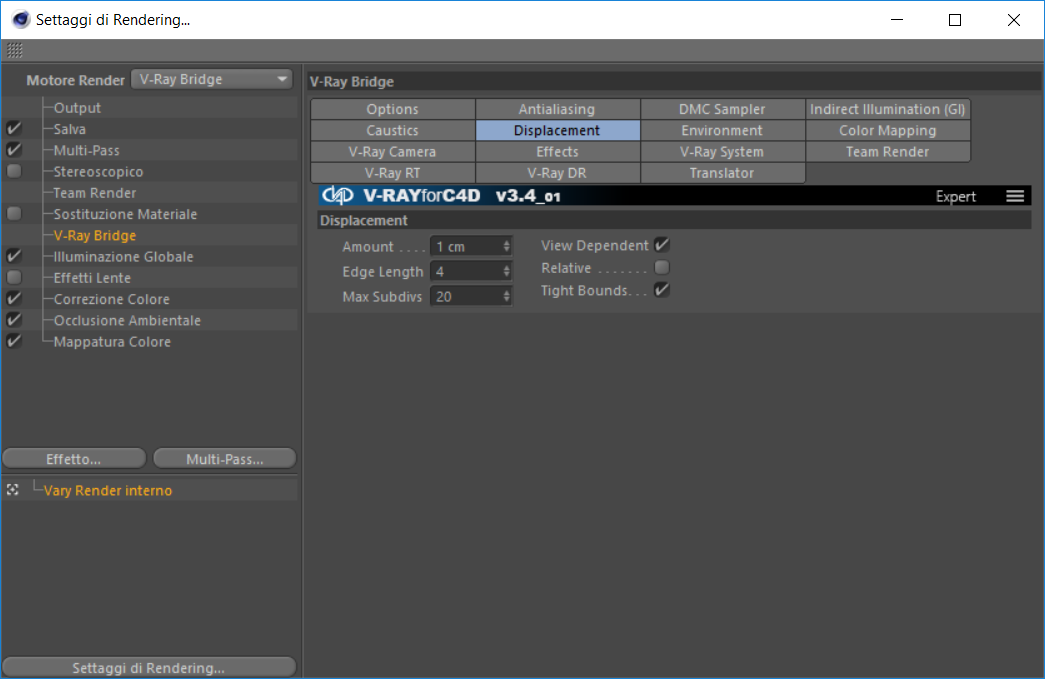Open the Motore Render V-Ray Bridge dropdown
1045x679 pixels.
(x=212, y=79)
